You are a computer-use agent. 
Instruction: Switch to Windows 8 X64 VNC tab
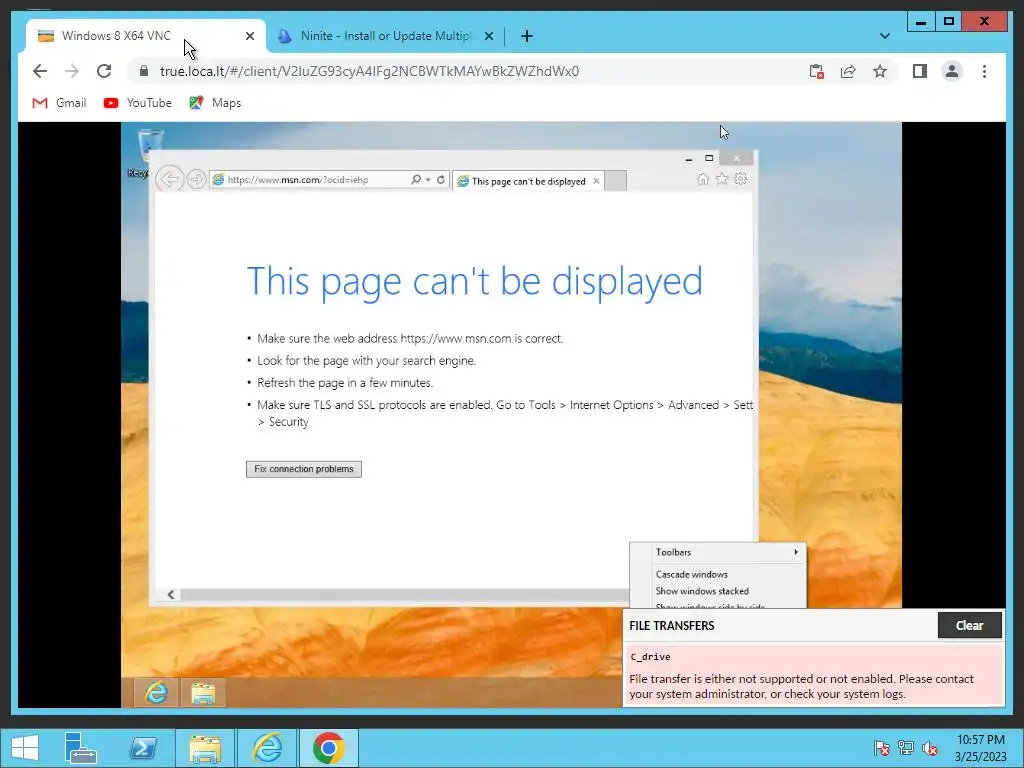146,36
